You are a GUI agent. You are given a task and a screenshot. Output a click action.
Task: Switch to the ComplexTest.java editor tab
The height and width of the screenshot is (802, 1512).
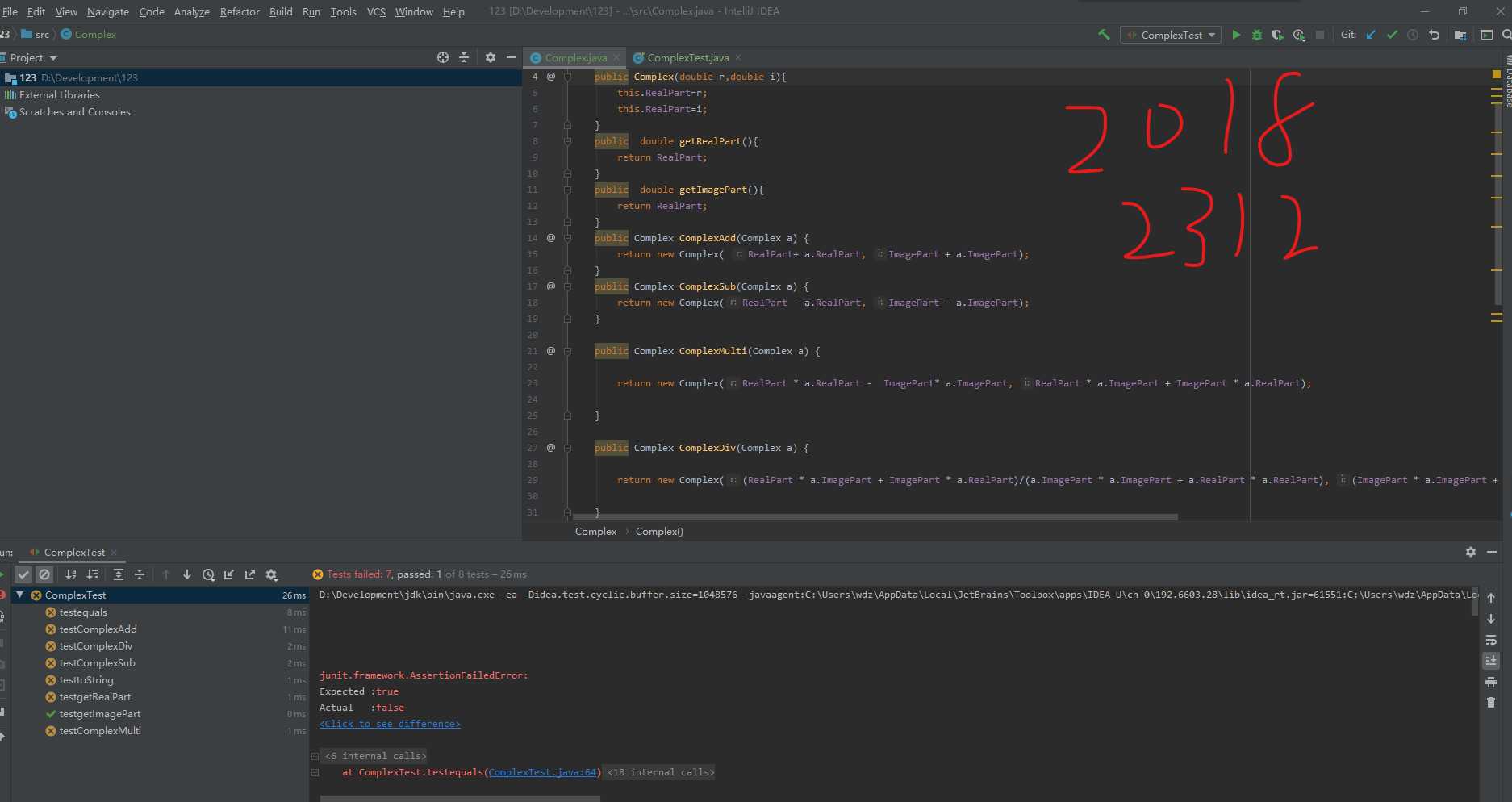[x=687, y=57]
